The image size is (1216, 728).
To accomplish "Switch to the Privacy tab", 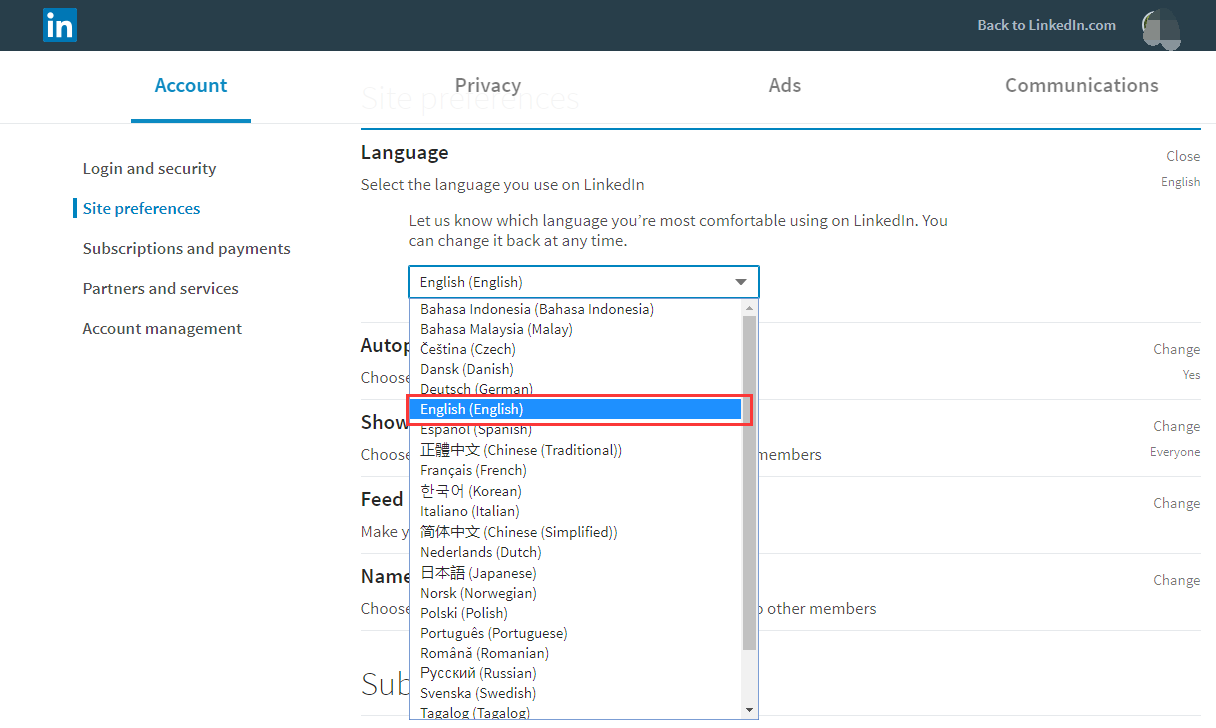I will tap(487, 86).
